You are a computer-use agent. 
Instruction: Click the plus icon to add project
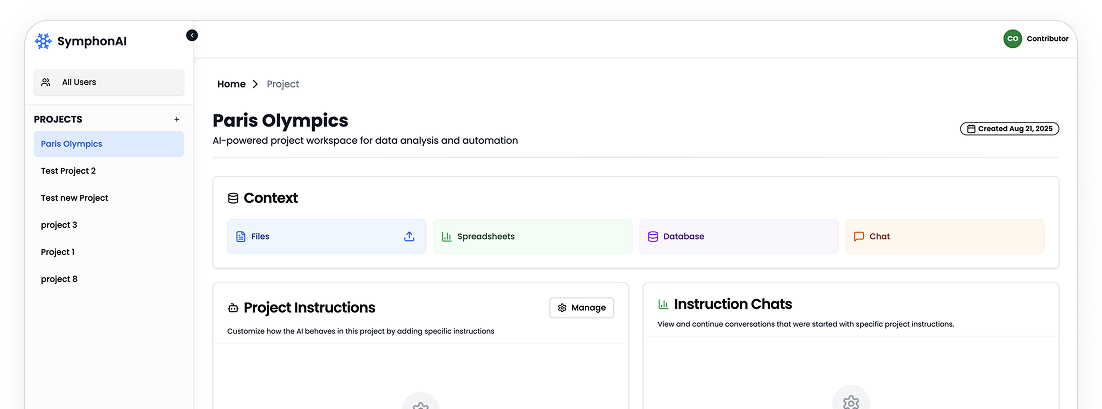click(177, 119)
